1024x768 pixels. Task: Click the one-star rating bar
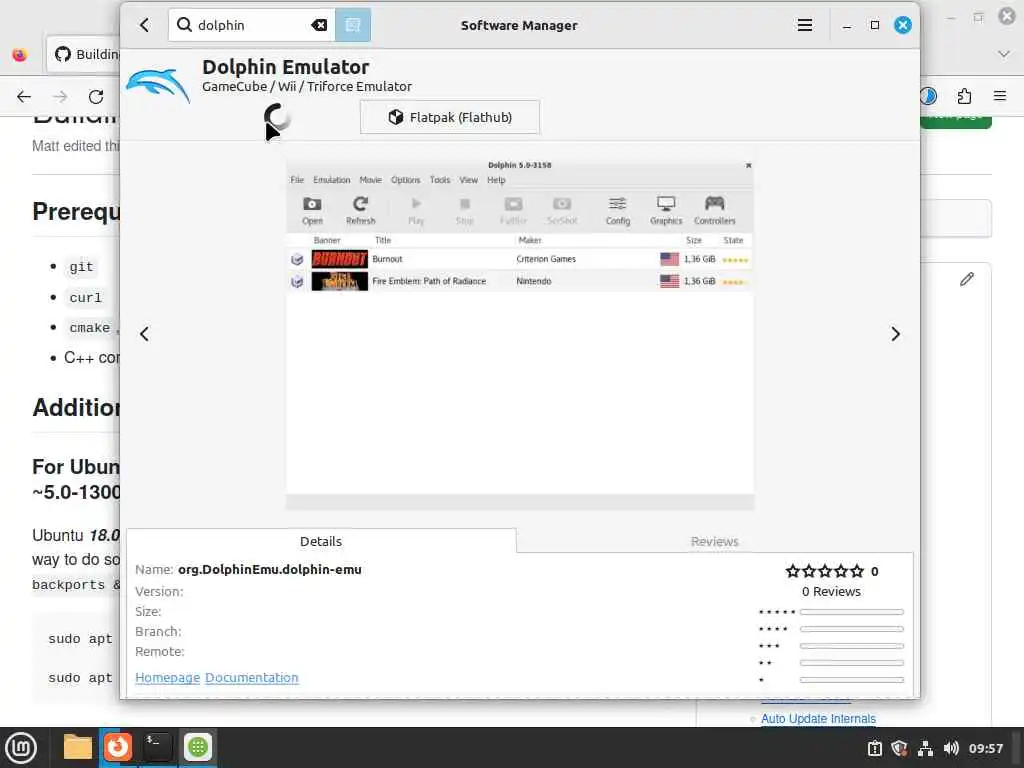852,680
